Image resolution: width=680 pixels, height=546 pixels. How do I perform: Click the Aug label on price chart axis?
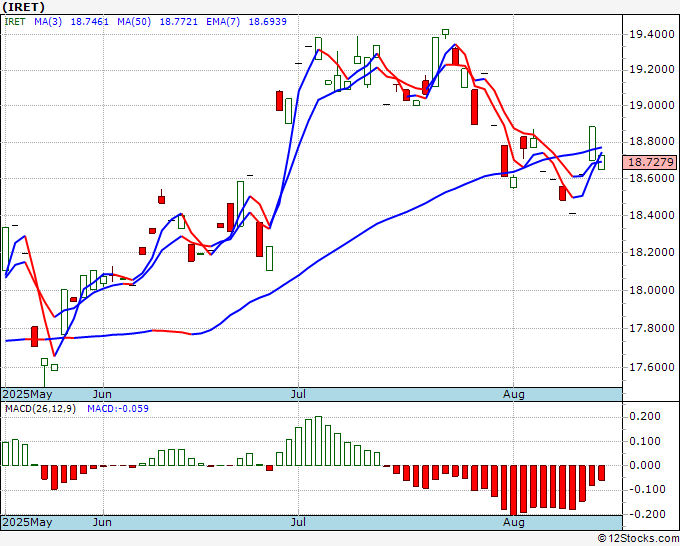514,394
